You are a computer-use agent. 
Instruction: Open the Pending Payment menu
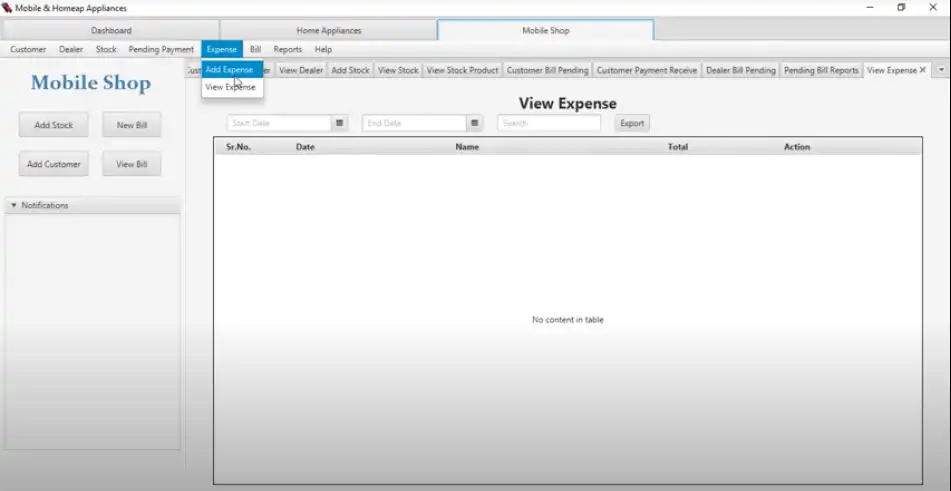161,49
